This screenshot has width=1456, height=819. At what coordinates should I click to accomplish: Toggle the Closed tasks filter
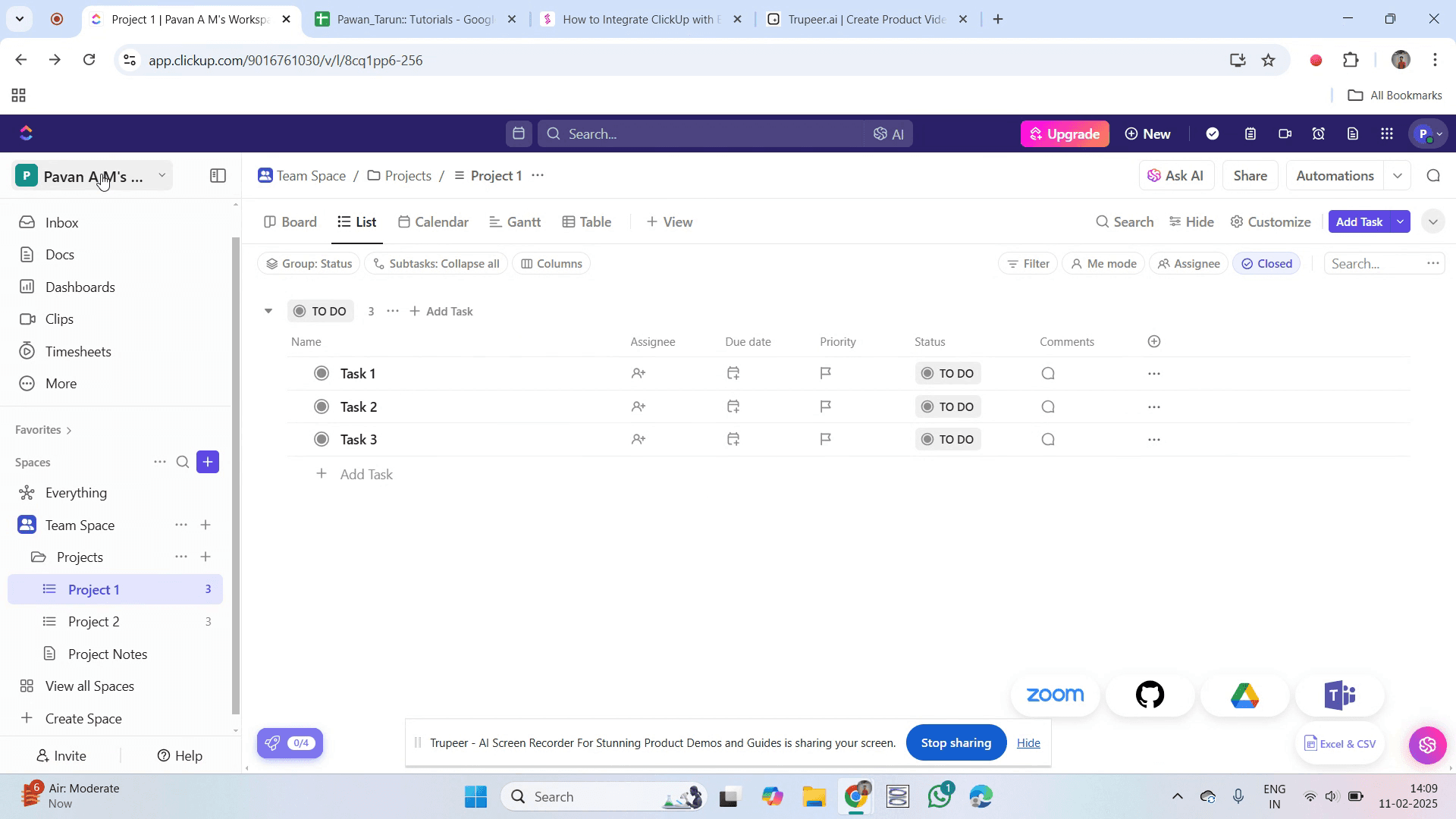point(1267,264)
